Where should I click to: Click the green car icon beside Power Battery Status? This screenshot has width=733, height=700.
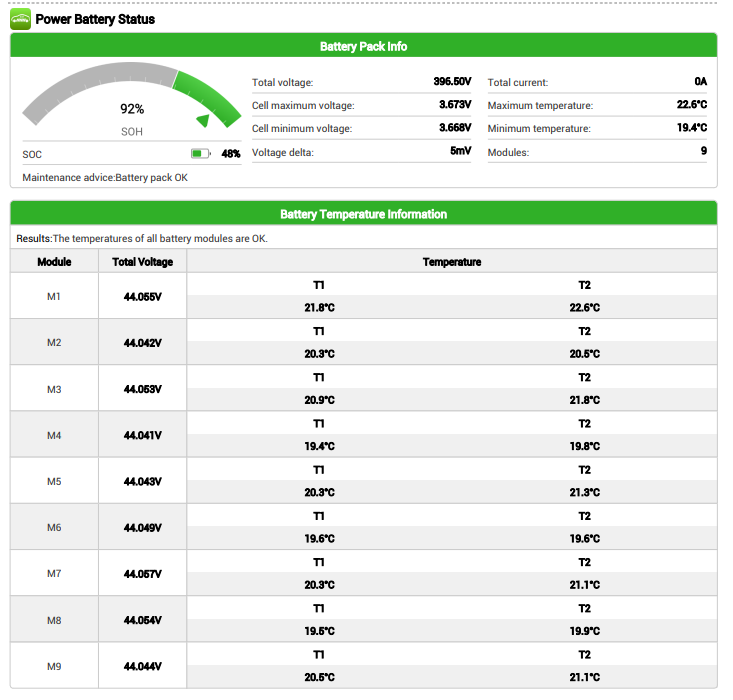click(x=20, y=19)
